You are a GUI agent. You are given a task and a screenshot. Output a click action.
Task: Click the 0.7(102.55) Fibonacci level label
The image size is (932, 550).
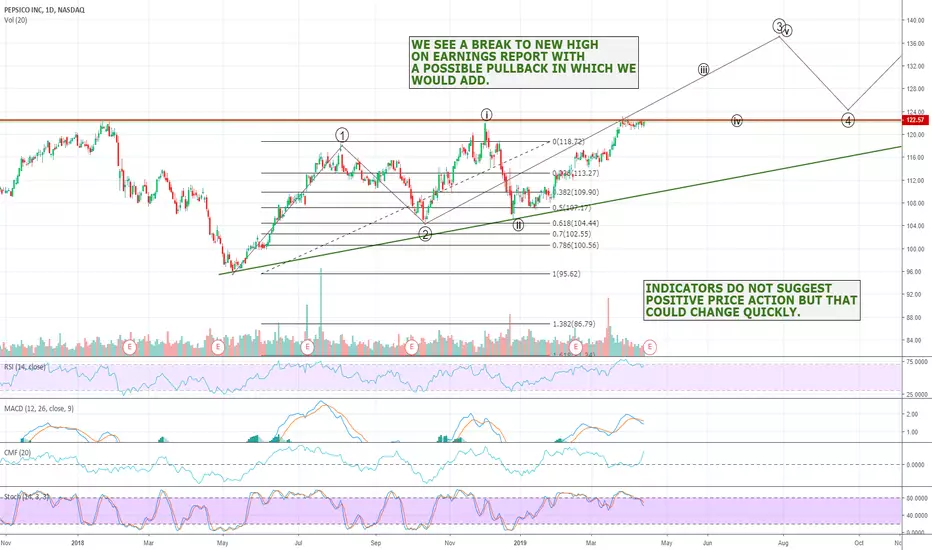571,234
